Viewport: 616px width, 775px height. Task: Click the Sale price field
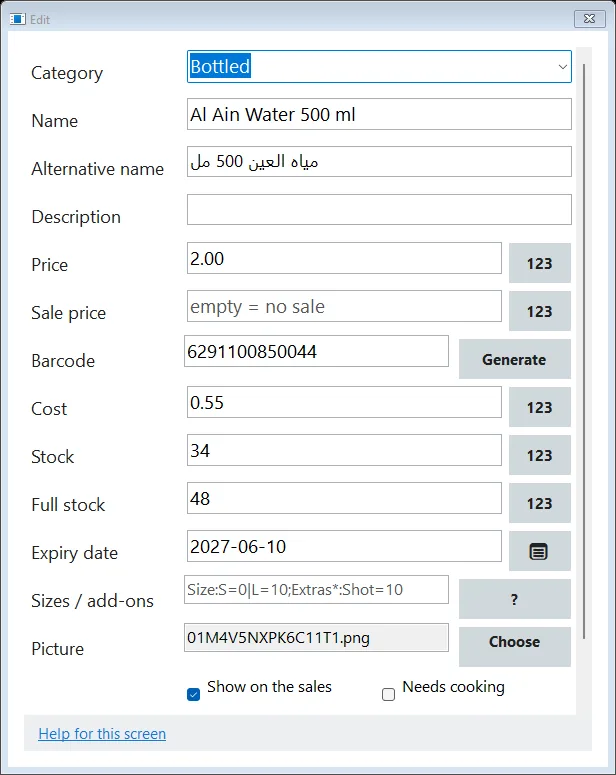[x=344, y=306]
